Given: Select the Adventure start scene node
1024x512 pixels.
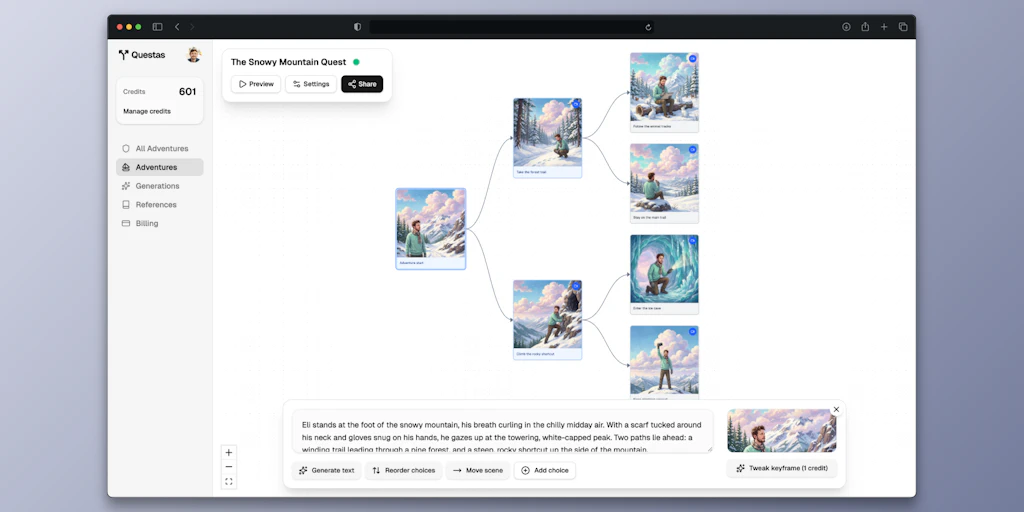Looking at the screenshot, I should (430, 228).
